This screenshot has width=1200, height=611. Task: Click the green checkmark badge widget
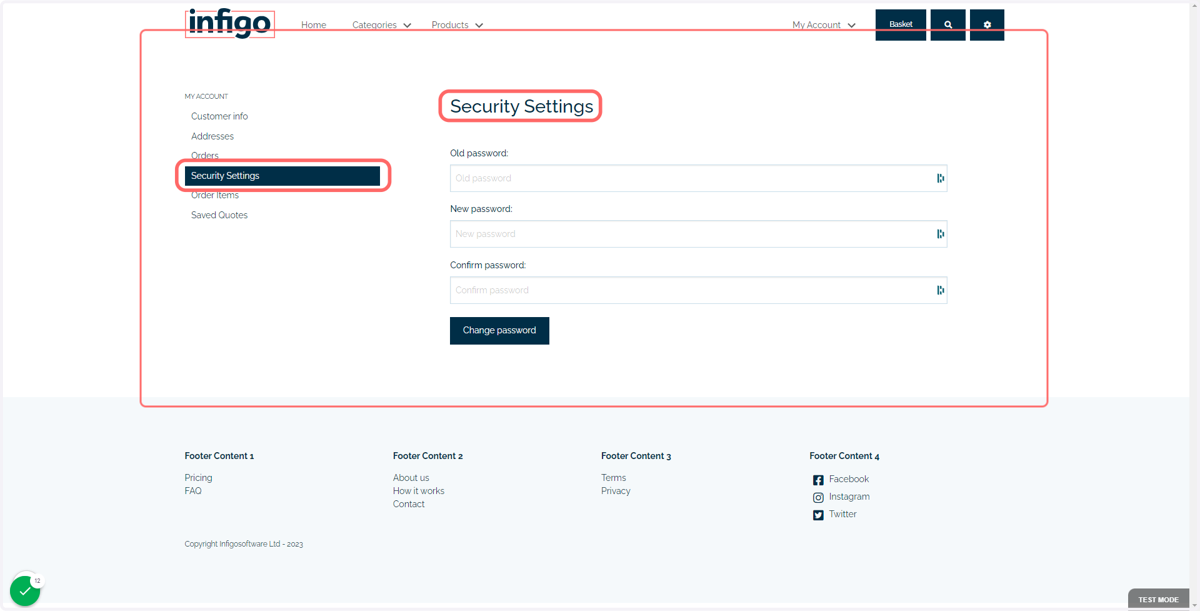tap(25, 591)
